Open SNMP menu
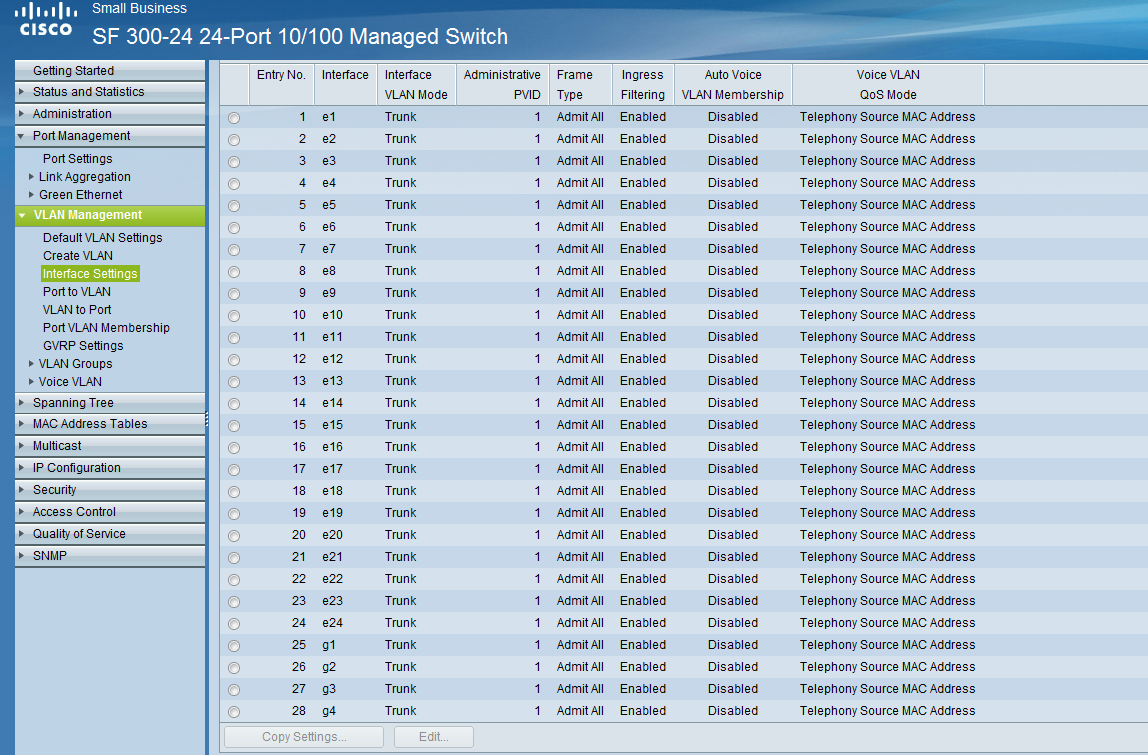The image size is (1148, 755). pos(110,556)
